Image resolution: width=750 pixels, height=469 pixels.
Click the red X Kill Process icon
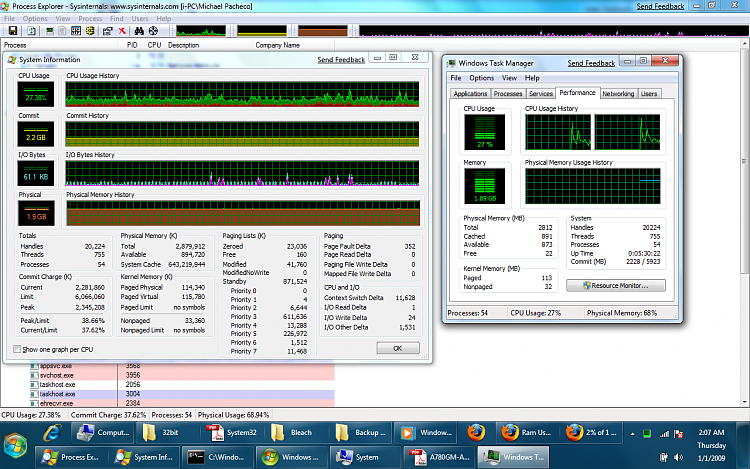(x=122, y=31)
